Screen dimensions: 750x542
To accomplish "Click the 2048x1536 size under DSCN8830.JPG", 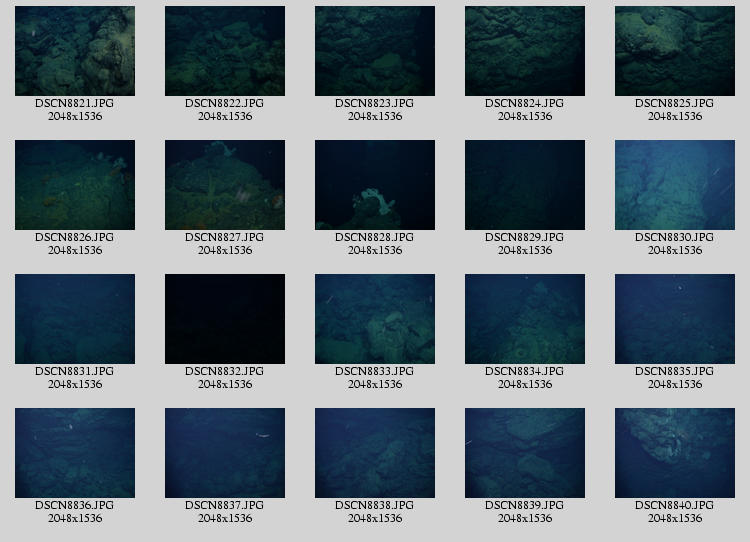I will 675,250.
